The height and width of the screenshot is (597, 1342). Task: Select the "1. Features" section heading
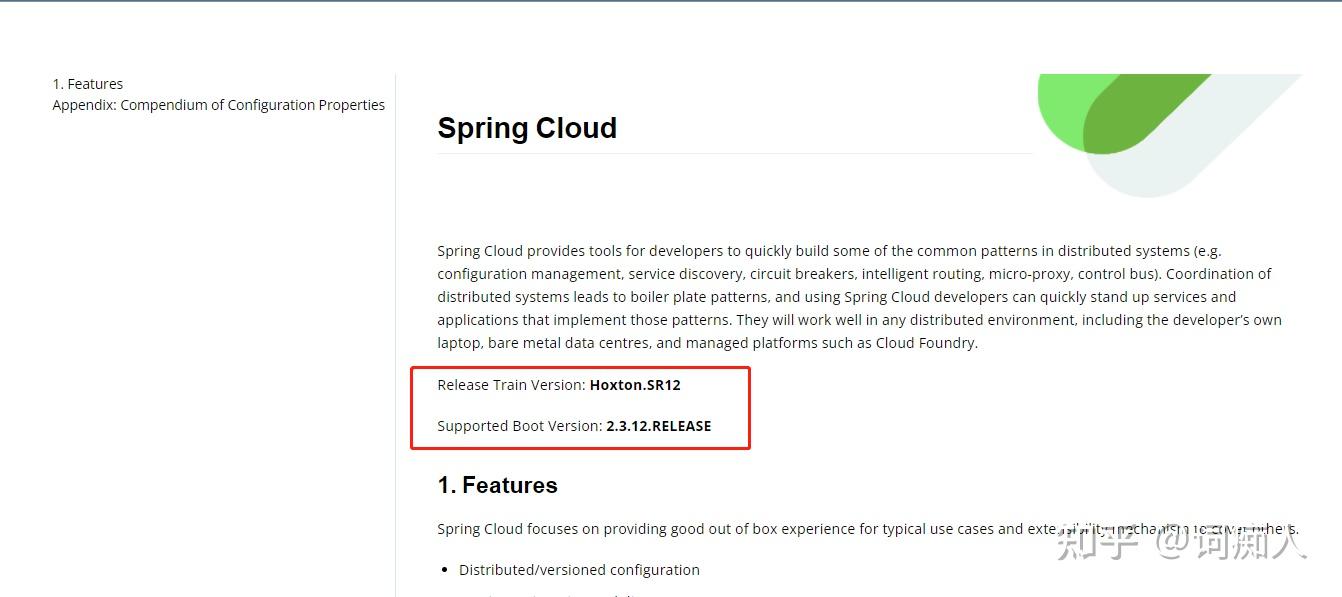497,485
